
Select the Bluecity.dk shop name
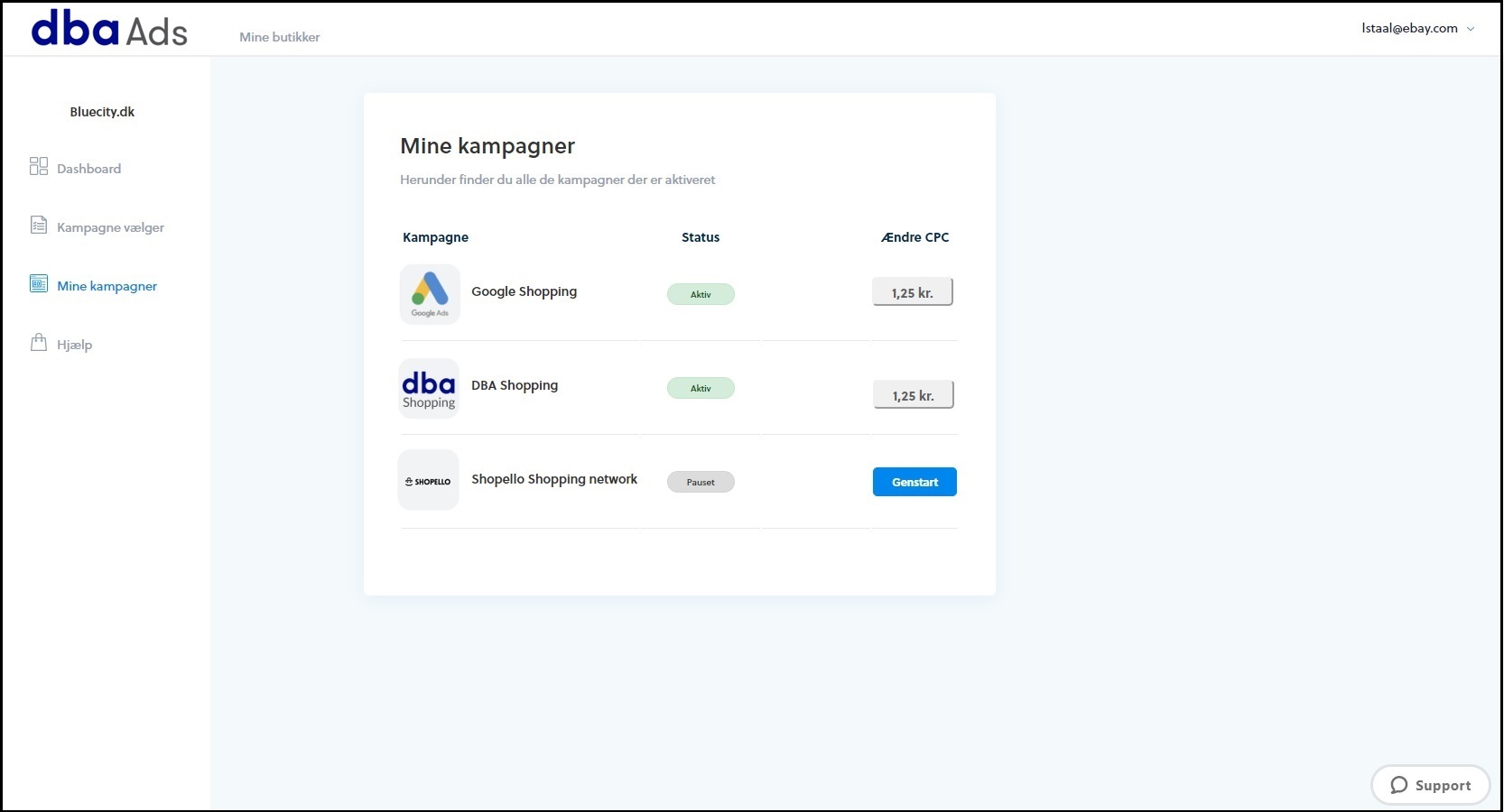pyautogui.click(x=102, y=112)
